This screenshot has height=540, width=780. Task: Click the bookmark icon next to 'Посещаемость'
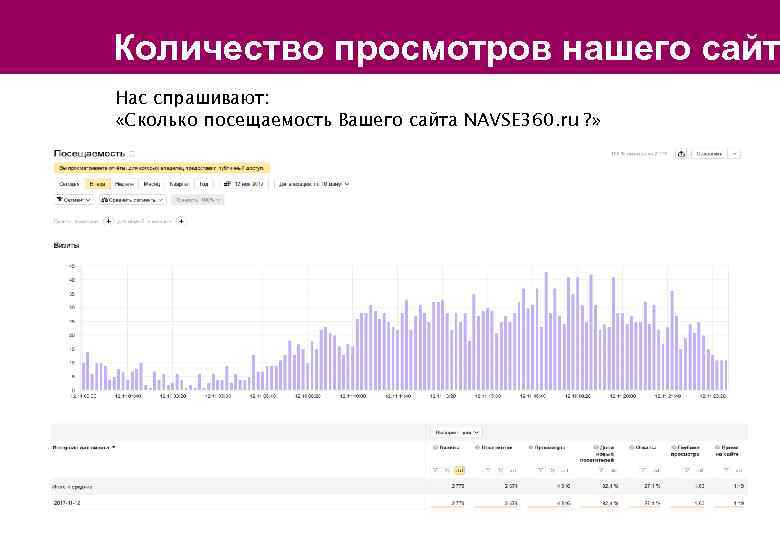[132, 154]
